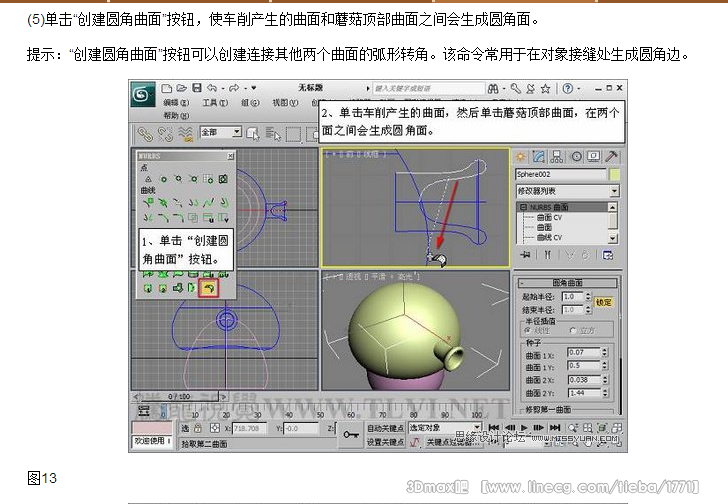
Task: Click the Open Mini Curve Editor icon
Action: (144, 411)
